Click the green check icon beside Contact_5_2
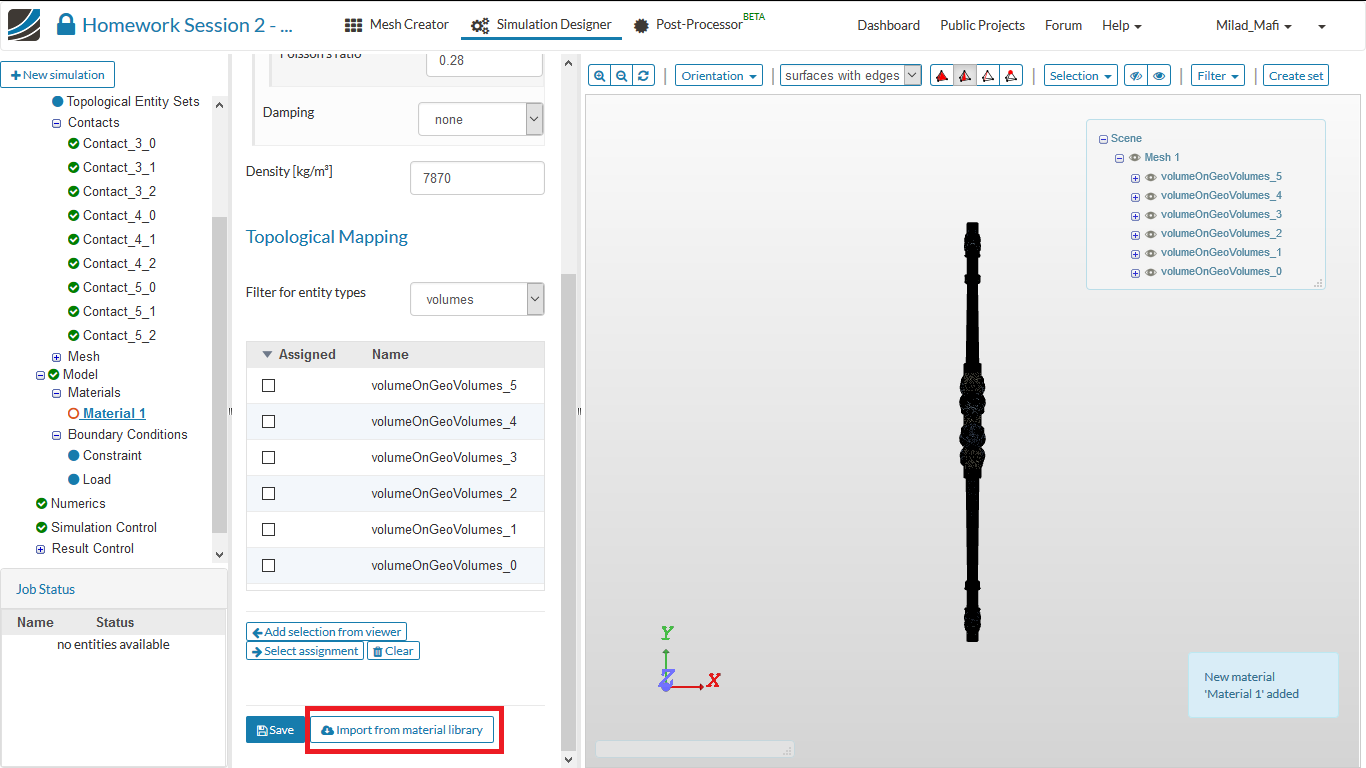1366x768 pixels. (74, 335)
